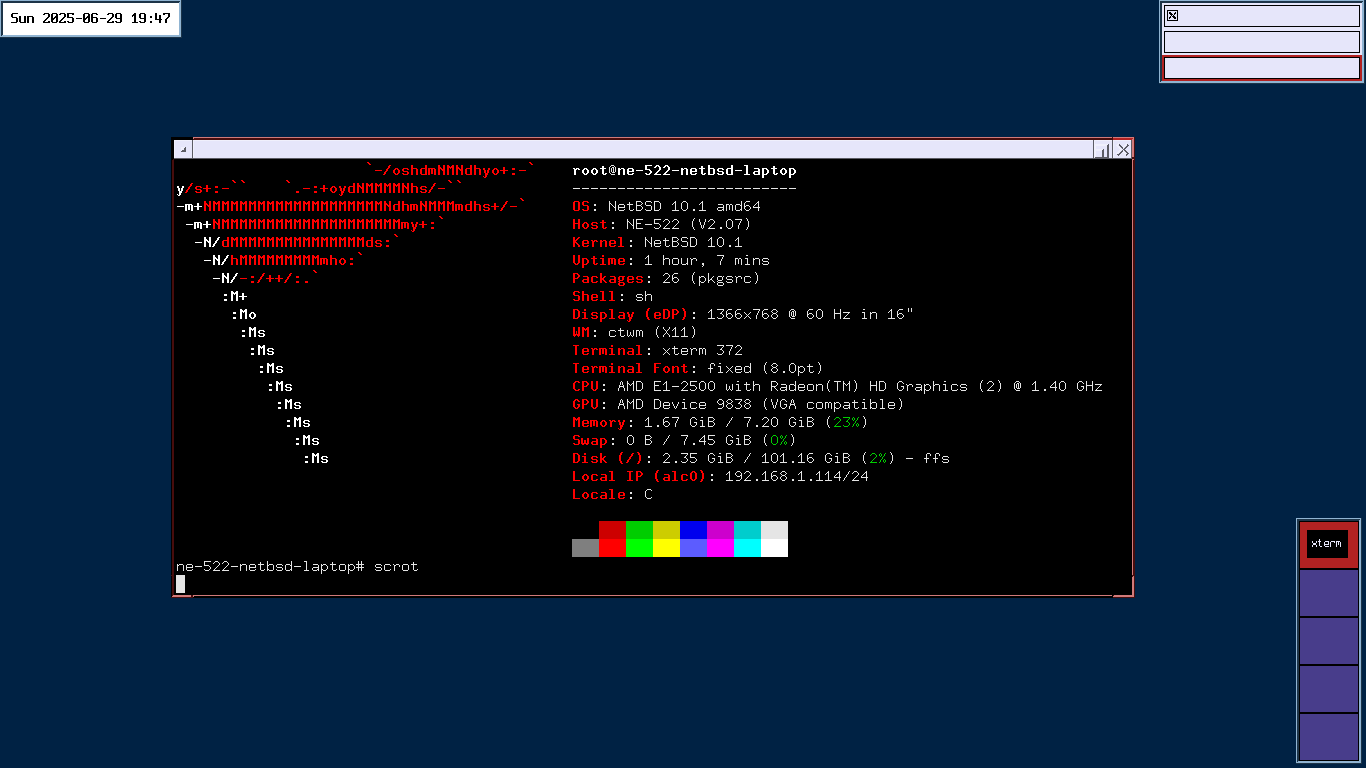This screenshot has height=768, width=1366.
Task: Click the 'Display (eDP)' resolution line
Action: coord(743,315)
